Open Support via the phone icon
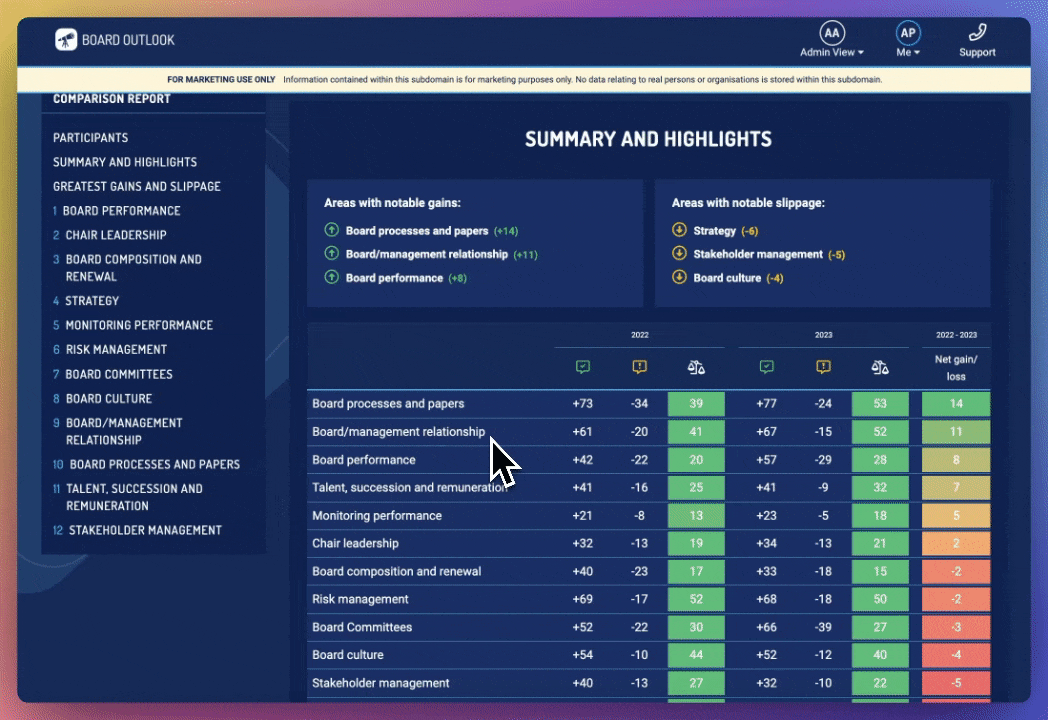Viewport: 1048px width, 720px height. tap(977, 33)
